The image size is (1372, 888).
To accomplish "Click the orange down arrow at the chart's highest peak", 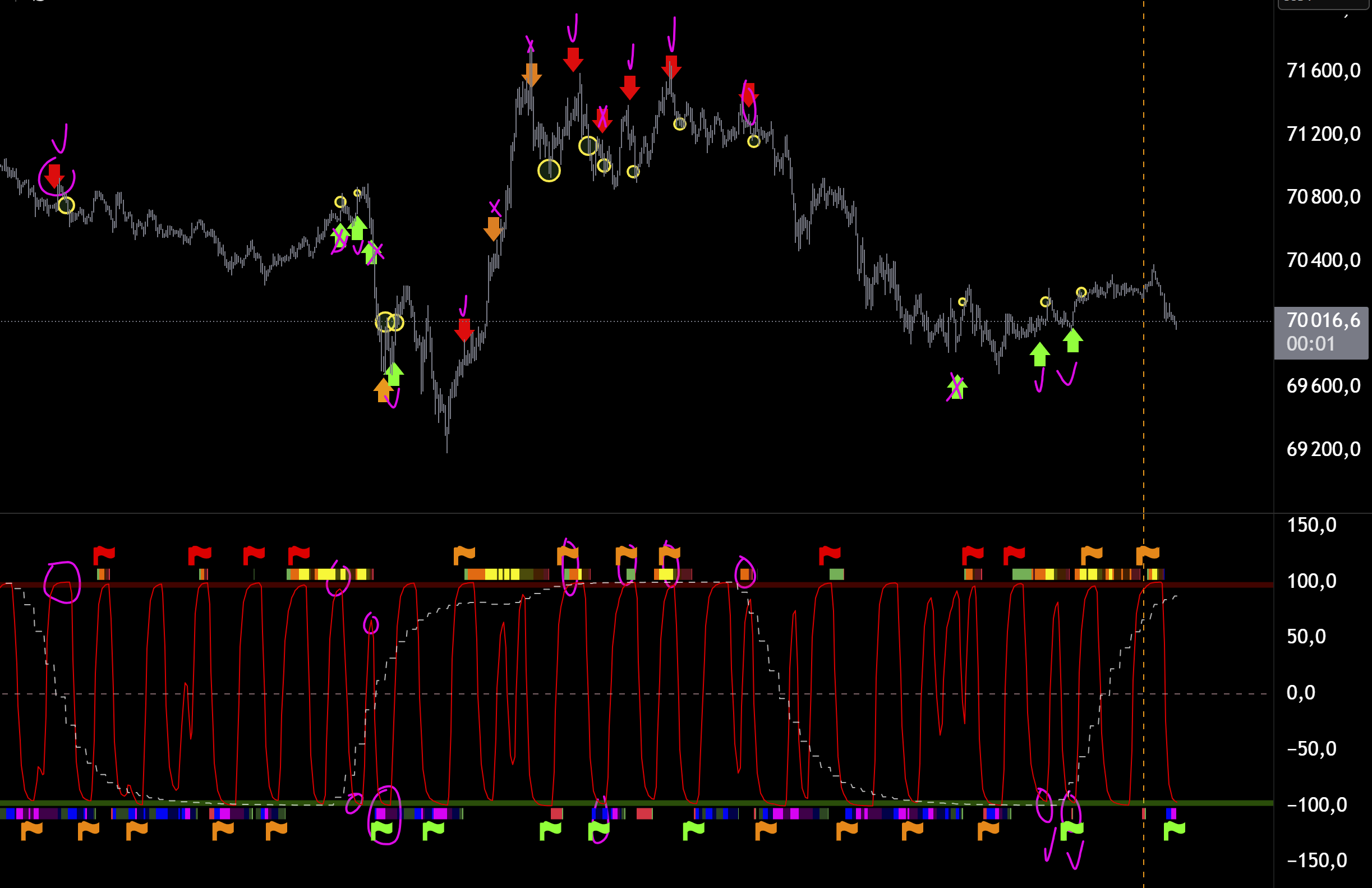I will 531,75.
